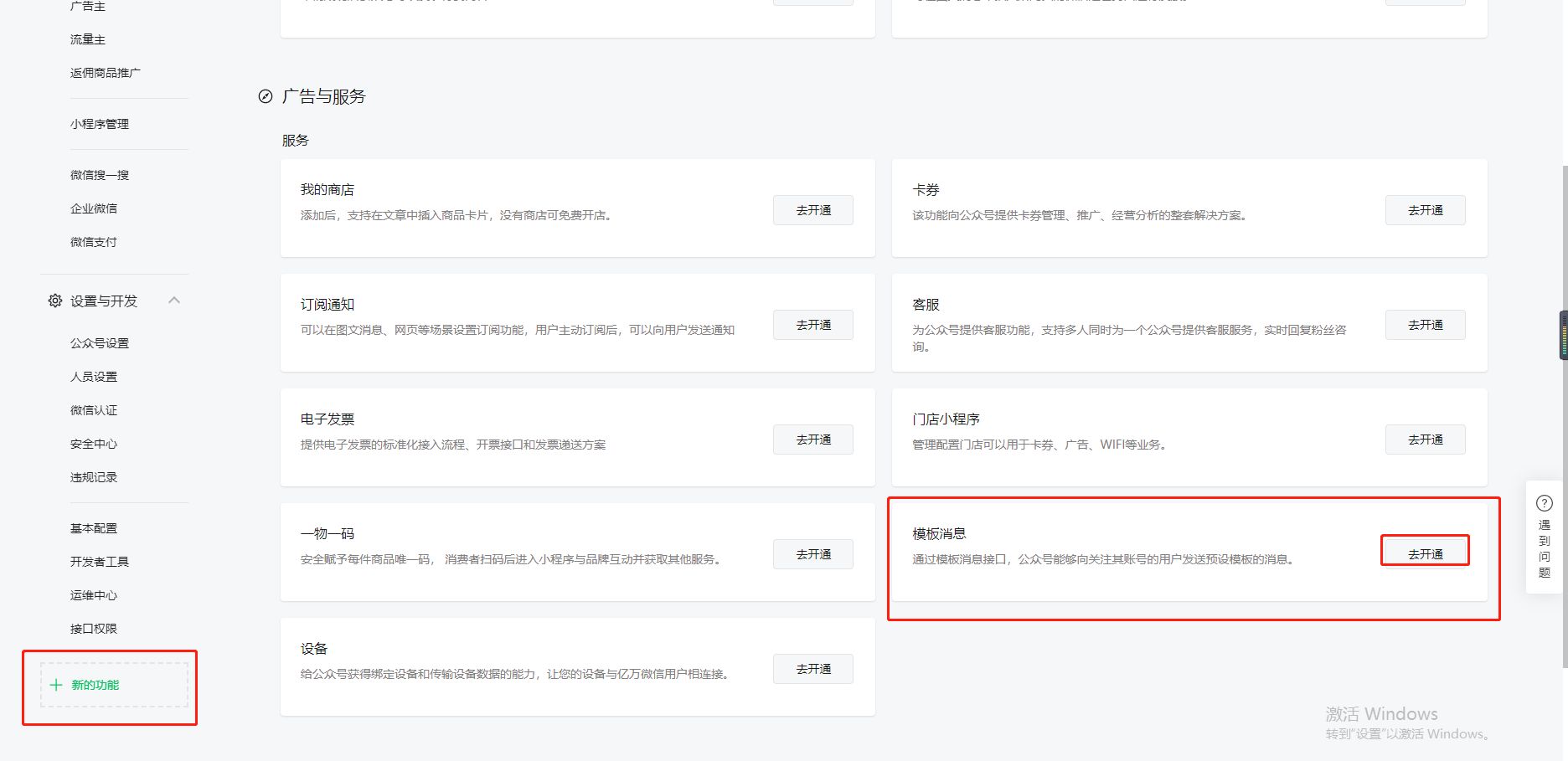The height and width of the screenshot is (761, 1568).
Task: Click the gear icon beside 设置与开发
Action: [54, 301]
